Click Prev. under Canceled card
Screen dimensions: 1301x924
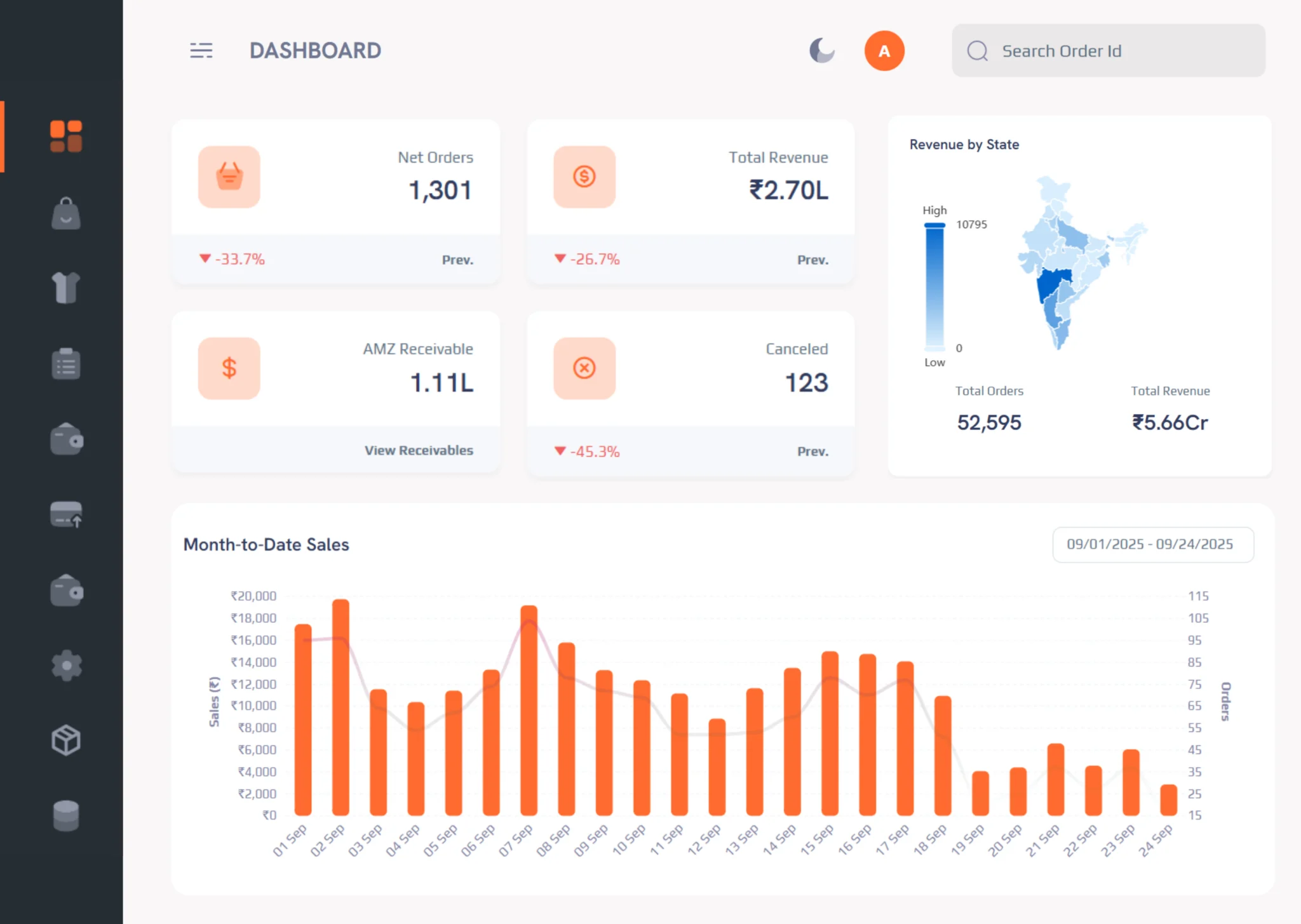pos(812,452)
